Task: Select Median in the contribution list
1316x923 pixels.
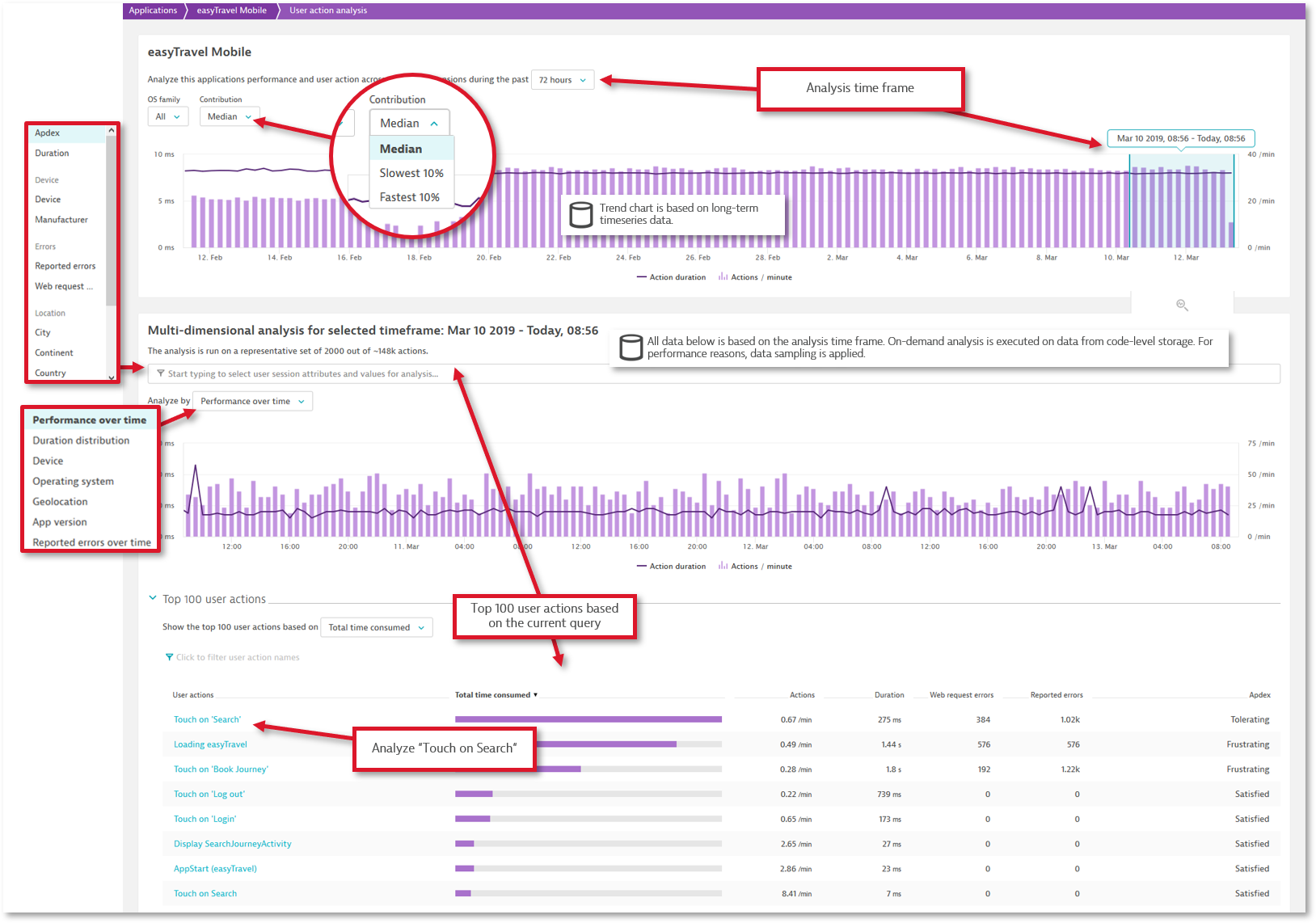Action: point(411,149)
